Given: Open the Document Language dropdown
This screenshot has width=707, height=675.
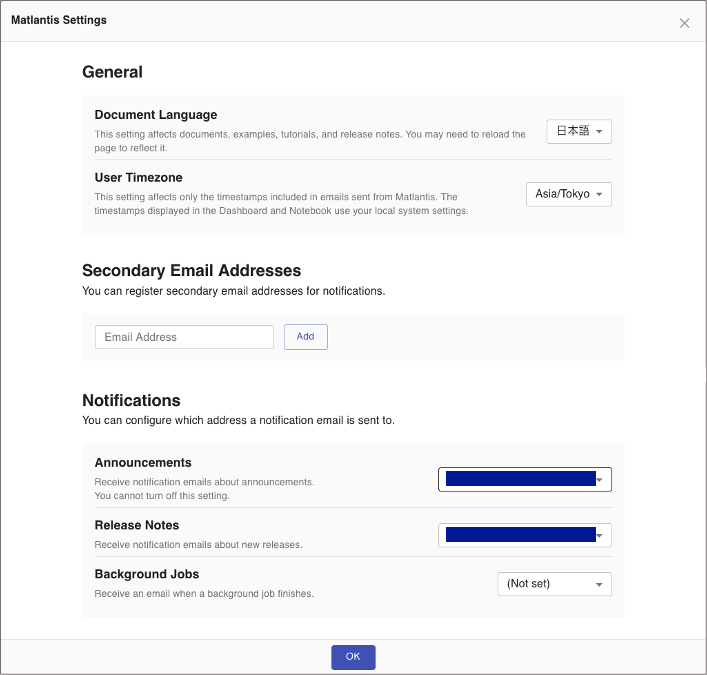Looking at the screenshot, I should 578,131.
